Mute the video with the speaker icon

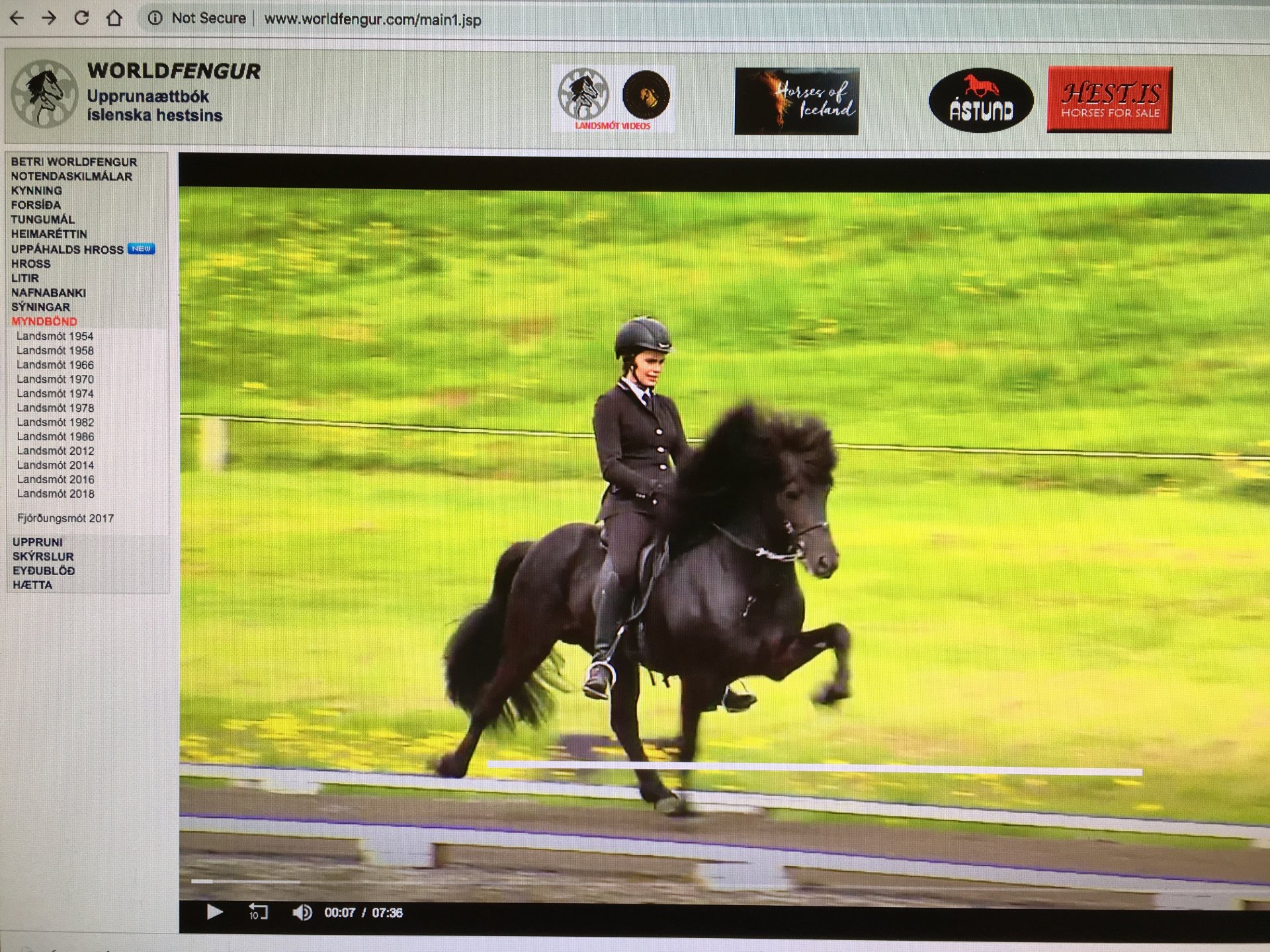(x=302, y=912)
